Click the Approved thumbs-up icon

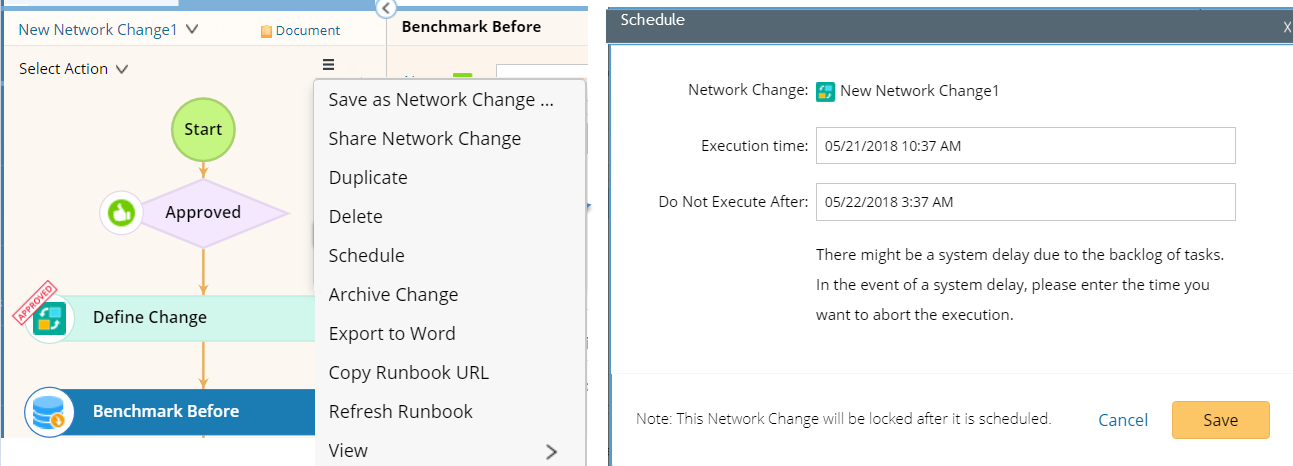[x=121, y=212]
